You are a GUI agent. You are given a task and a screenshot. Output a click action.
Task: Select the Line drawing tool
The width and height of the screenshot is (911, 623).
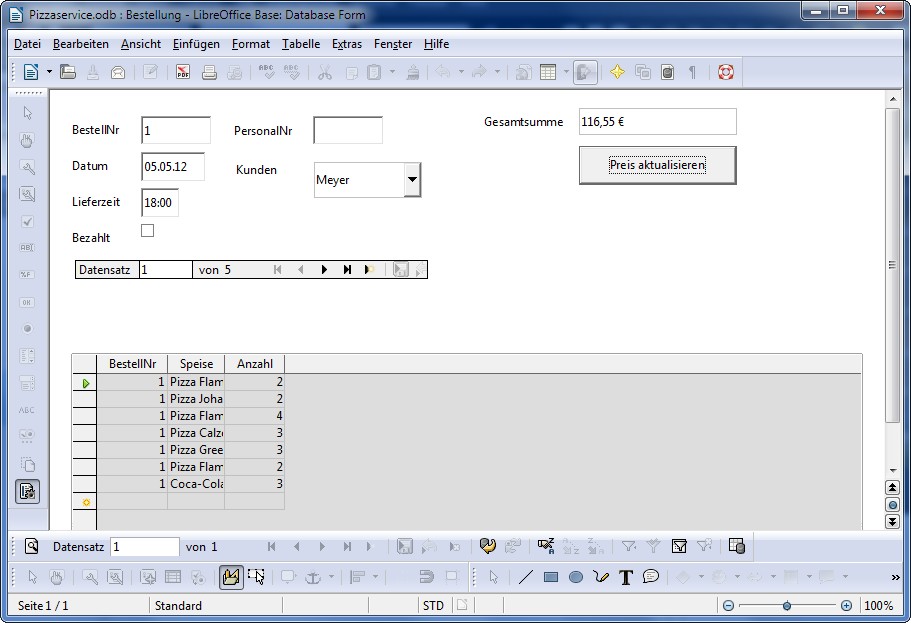coord(526,577)
